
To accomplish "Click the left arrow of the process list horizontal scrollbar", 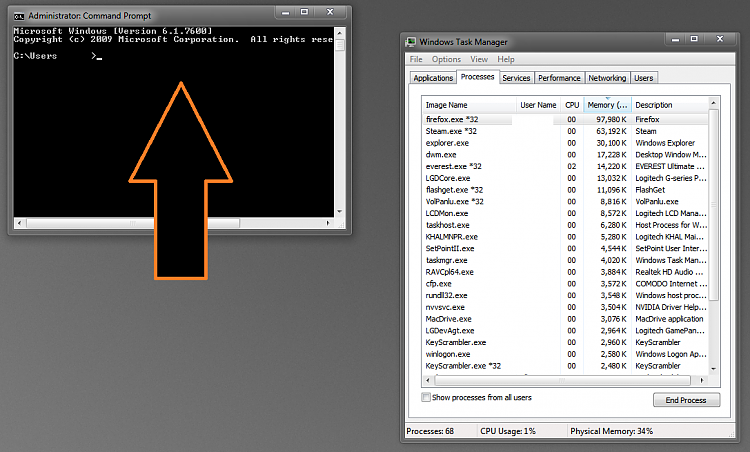I will click(x=428, y=380).
